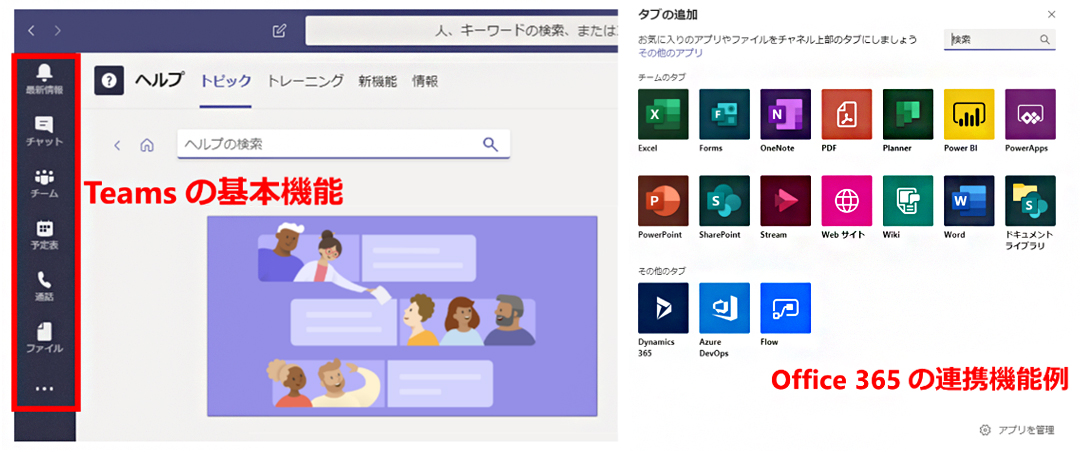Add the SharePoint tab app
Screen dimensions: 1083x452
click(725, 200)
